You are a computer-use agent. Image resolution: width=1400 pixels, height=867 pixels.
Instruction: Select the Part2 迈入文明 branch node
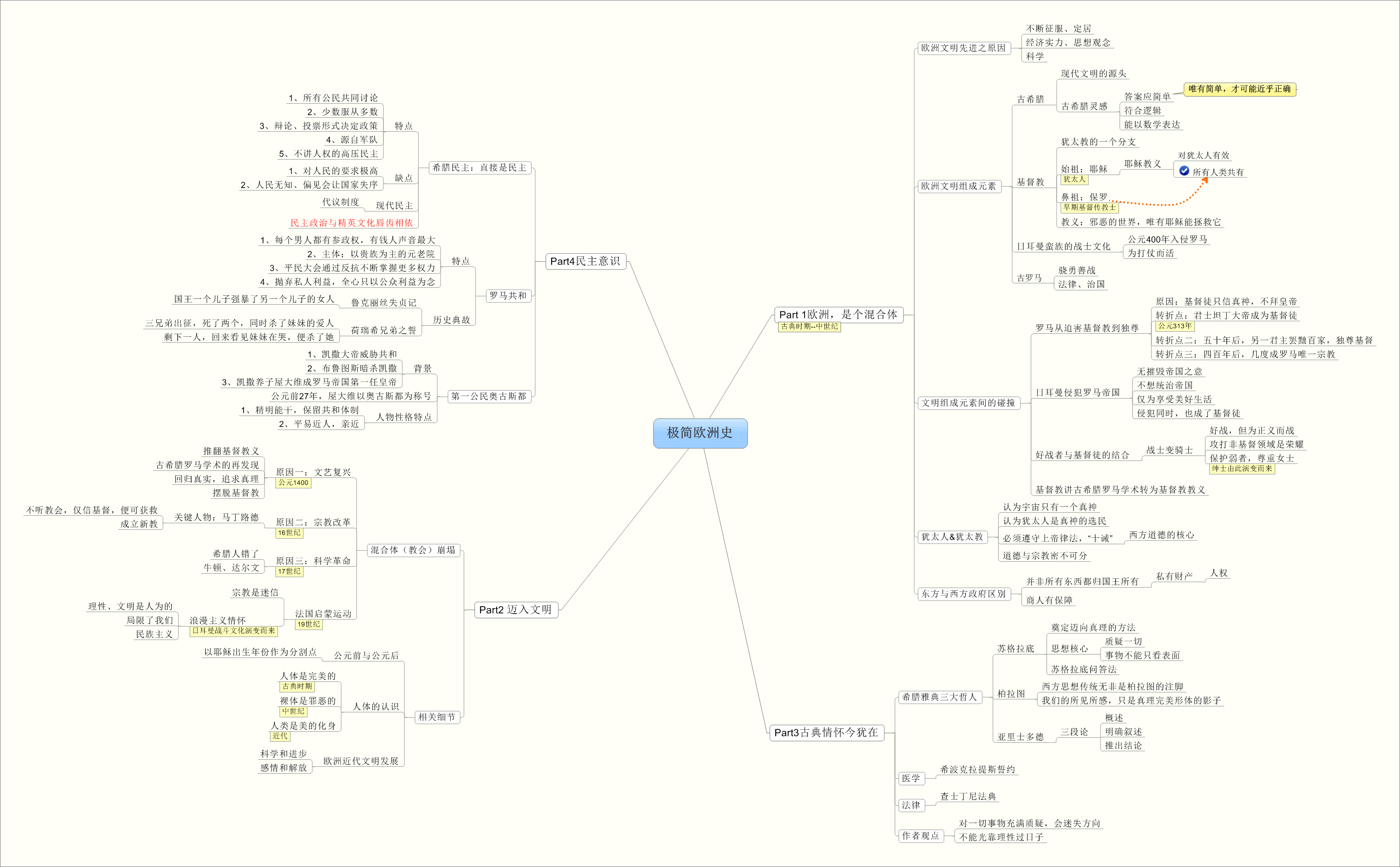(x=515, y=610)
